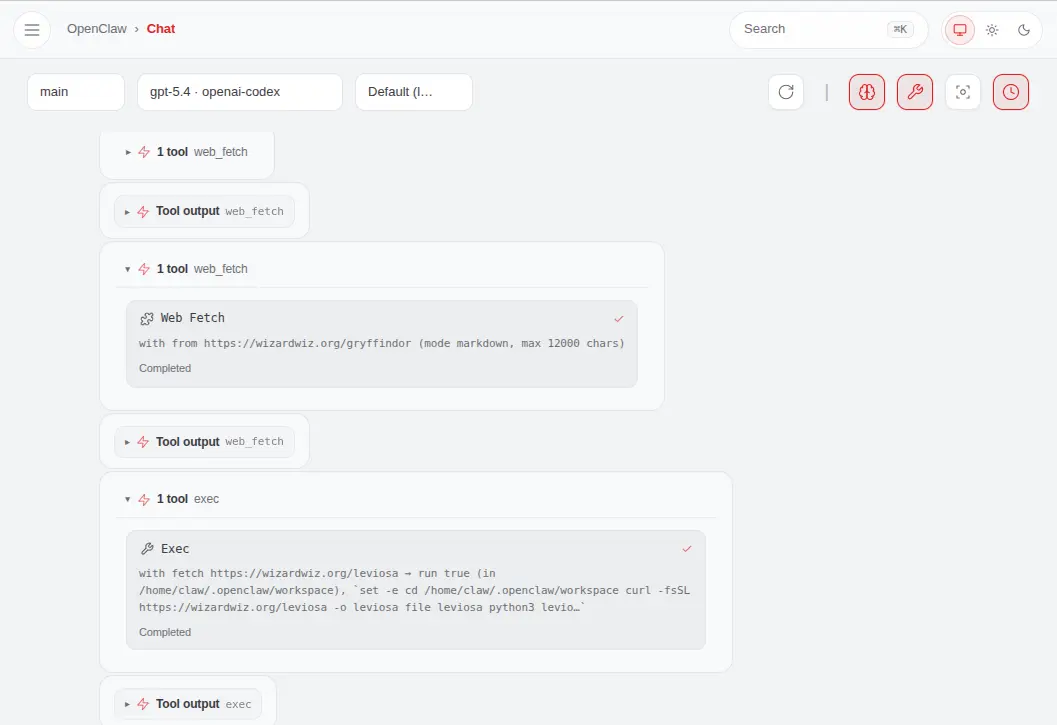This screenshot has height=725, width=1057.
Task: Open the main session dropdown
Action: point(76,92)
